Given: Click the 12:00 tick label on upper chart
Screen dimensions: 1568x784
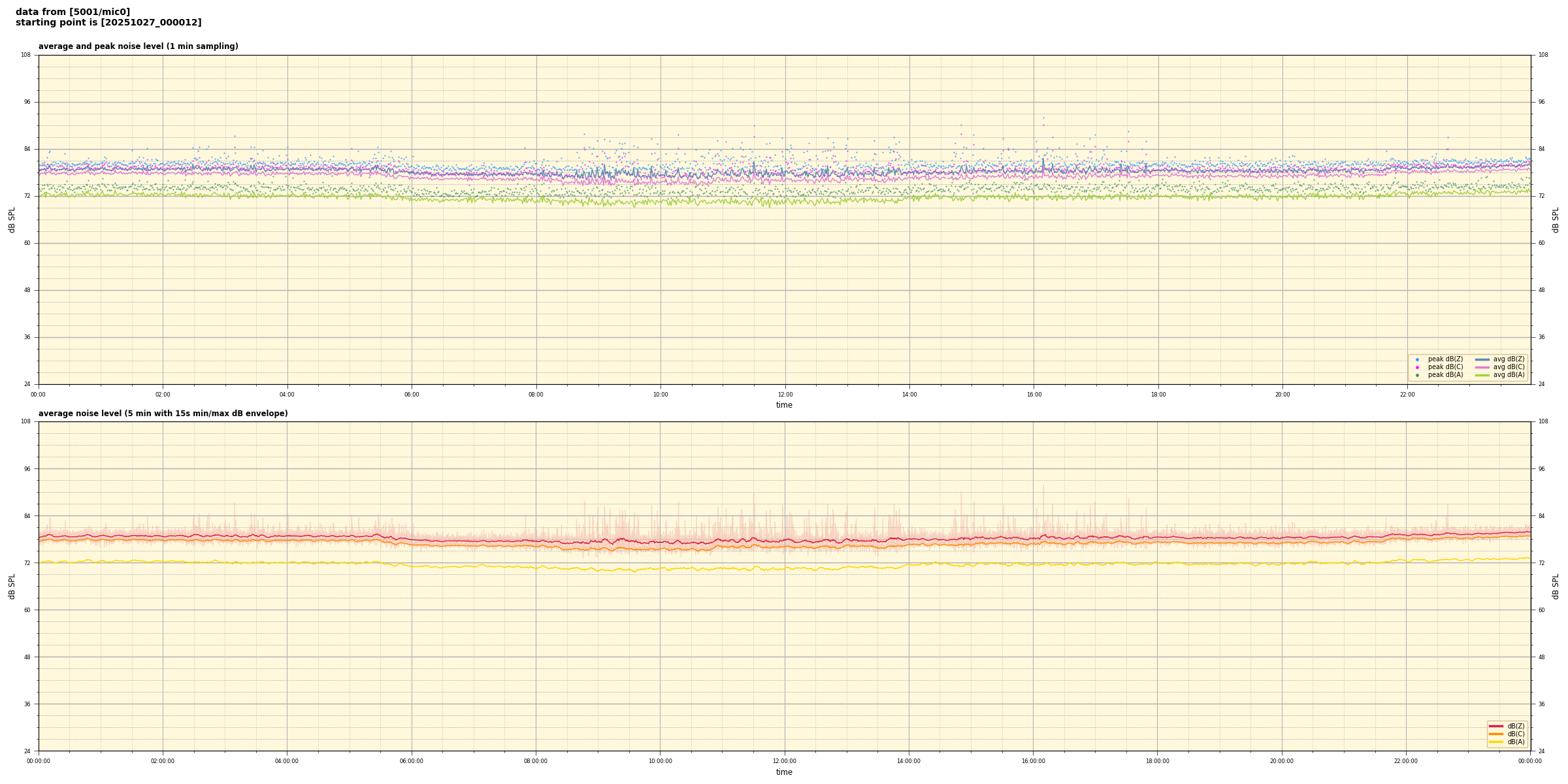Looking at the screenshot, I should (x=785, y=395).
